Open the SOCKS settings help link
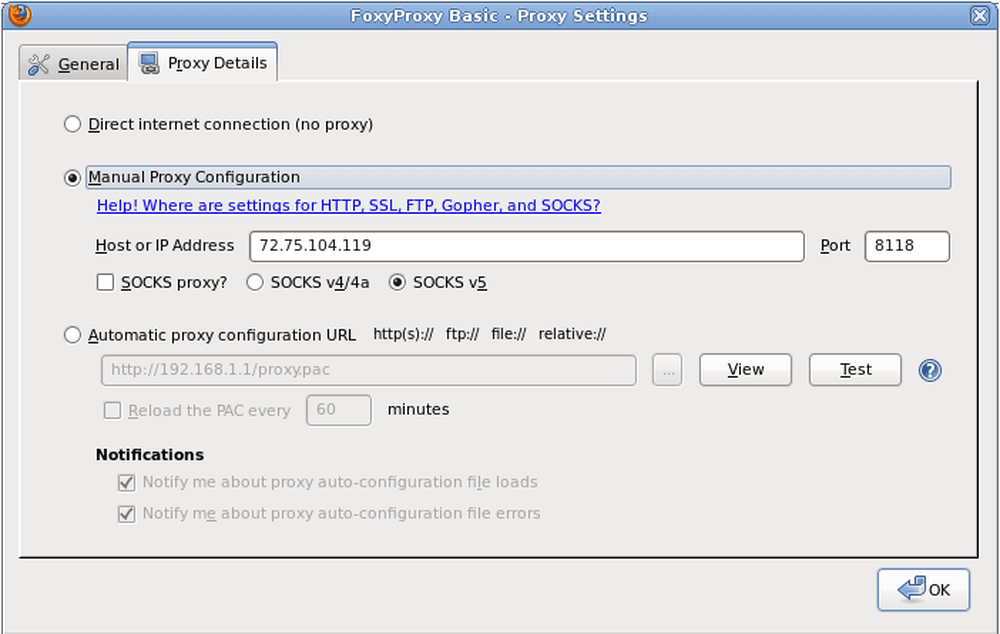1000x634 pixels. (x=345, y=205)
